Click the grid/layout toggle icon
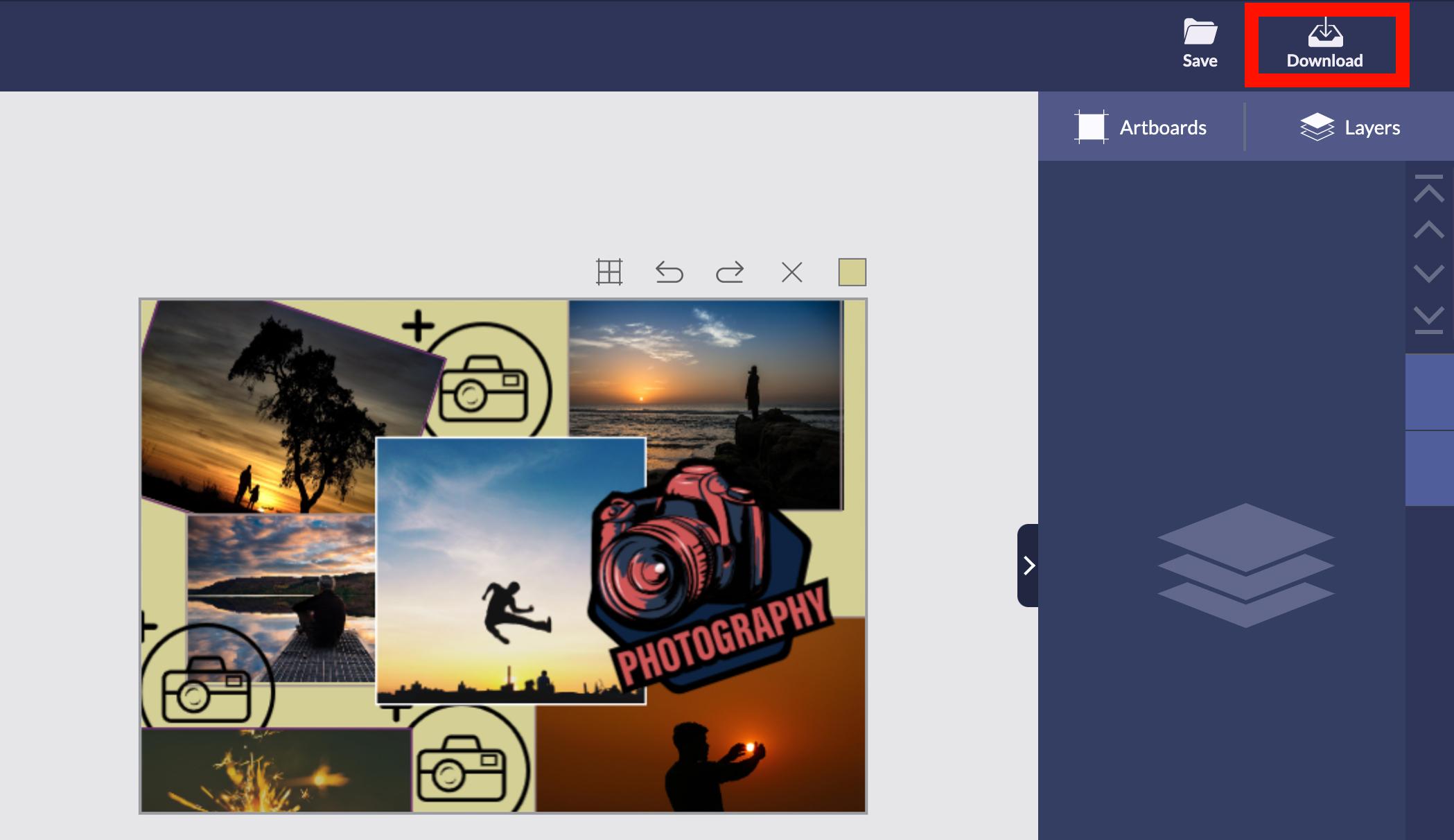 pyautogui.click(x=609, y=271)
